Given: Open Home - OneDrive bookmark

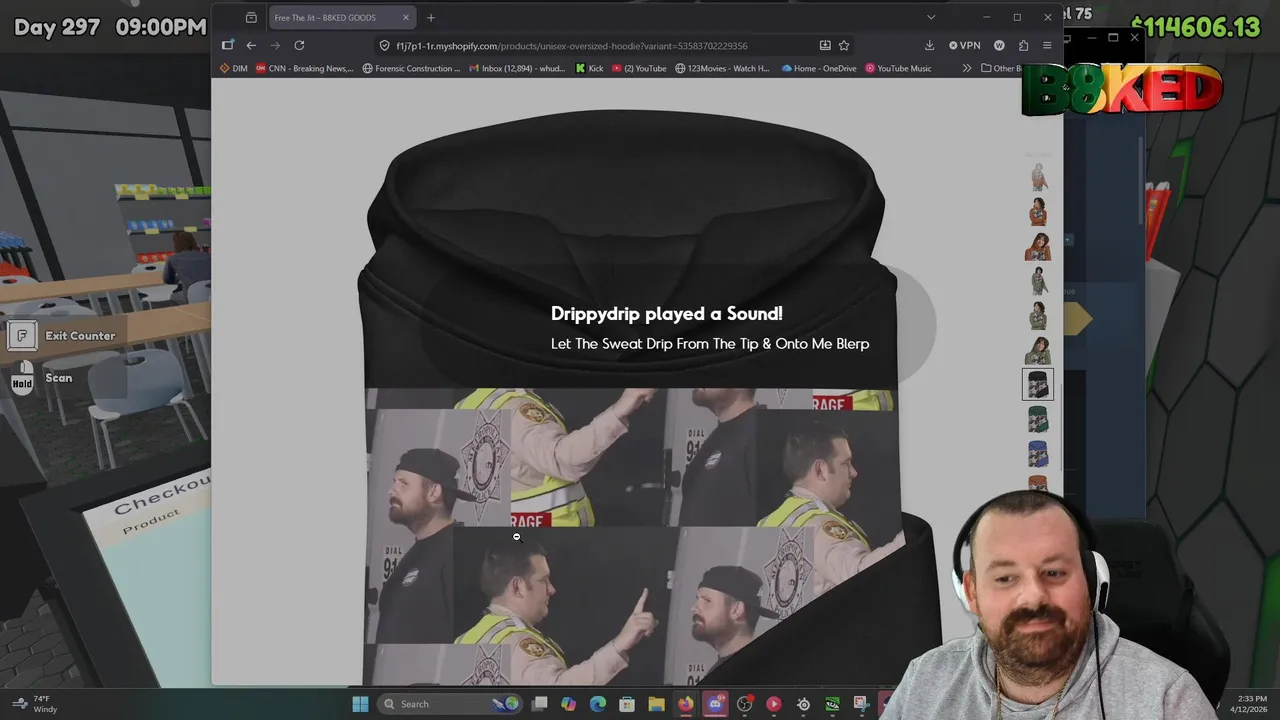Looking at the screenshot, I should 819,68.
